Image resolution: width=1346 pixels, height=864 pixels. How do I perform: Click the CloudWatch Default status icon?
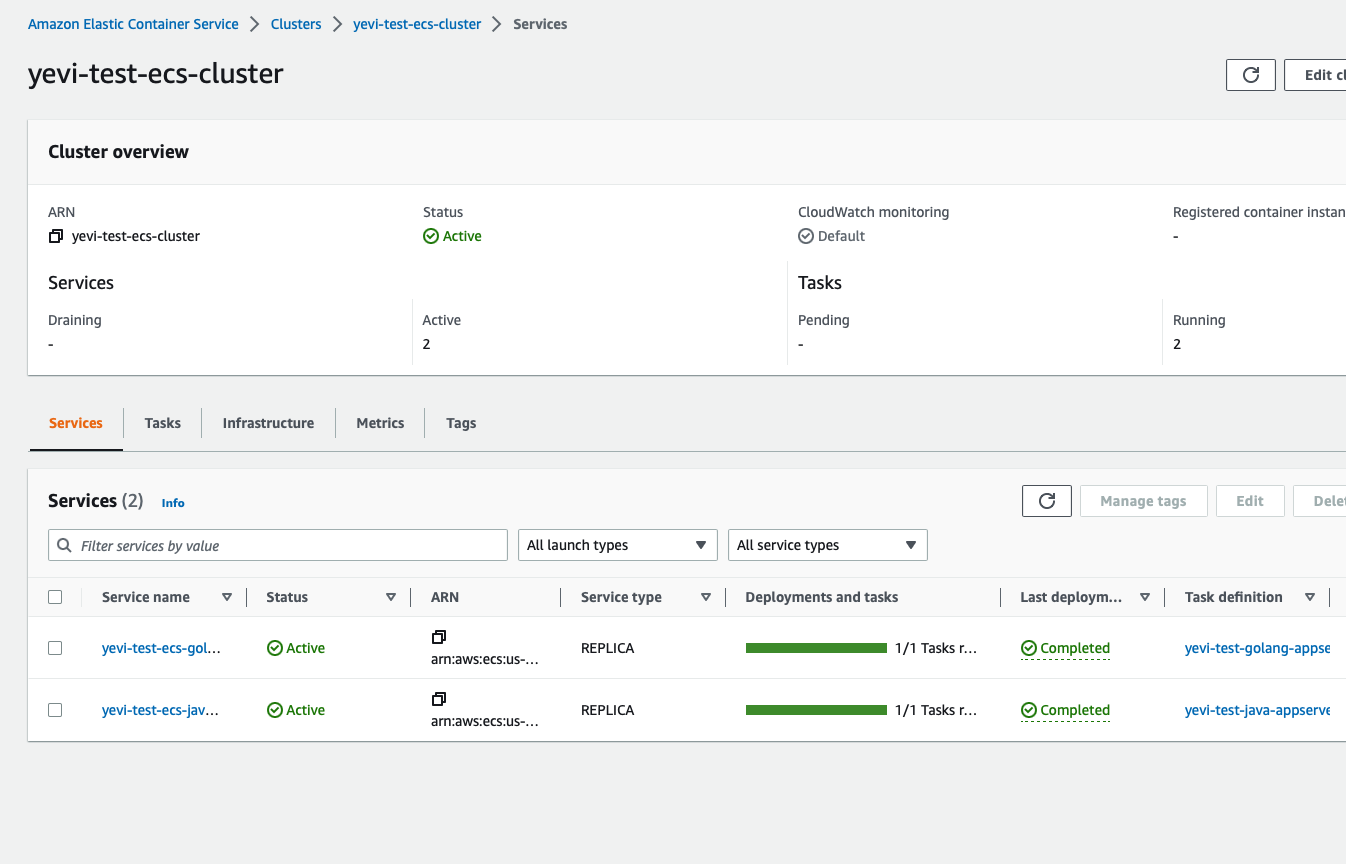click(x=806, y=237)
